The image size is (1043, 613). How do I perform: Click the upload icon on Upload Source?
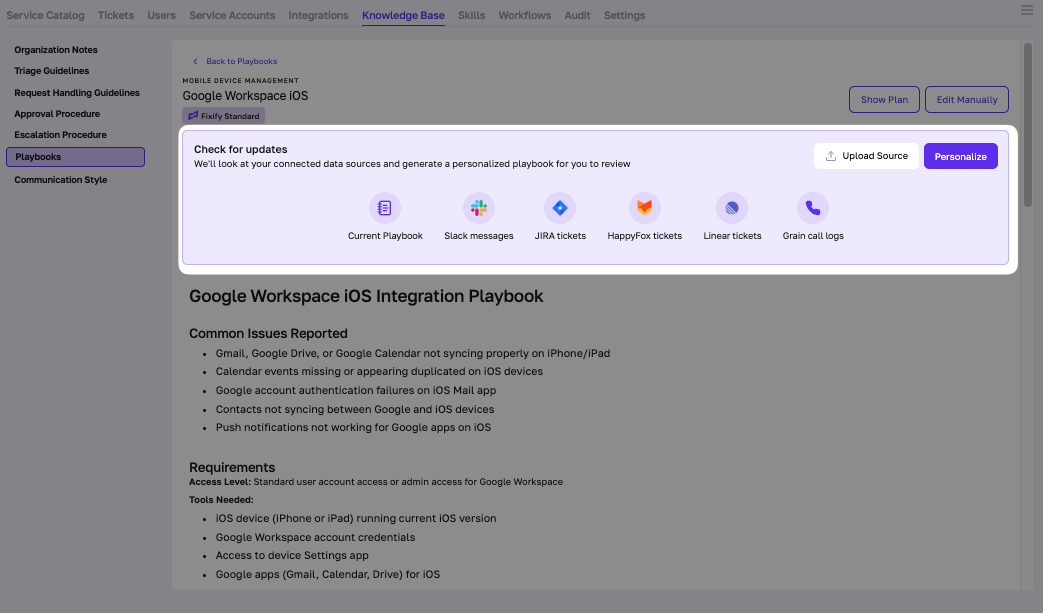click(830, 156)
